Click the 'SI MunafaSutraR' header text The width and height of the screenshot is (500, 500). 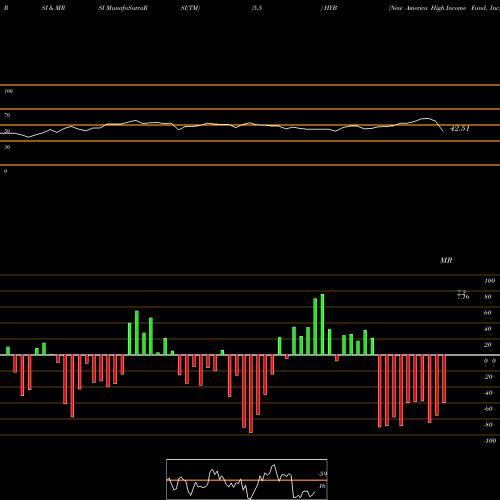click(x=123, y=8)
